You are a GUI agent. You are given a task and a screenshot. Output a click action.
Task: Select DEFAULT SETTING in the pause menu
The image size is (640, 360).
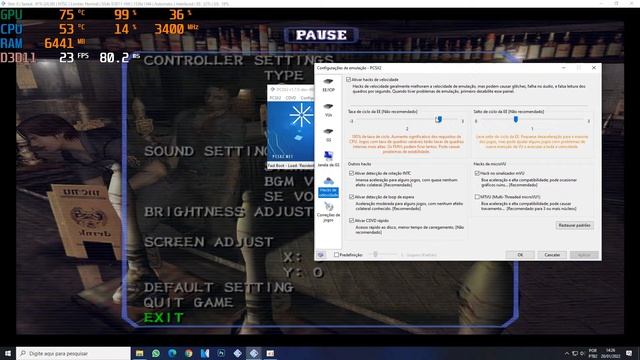218,287
